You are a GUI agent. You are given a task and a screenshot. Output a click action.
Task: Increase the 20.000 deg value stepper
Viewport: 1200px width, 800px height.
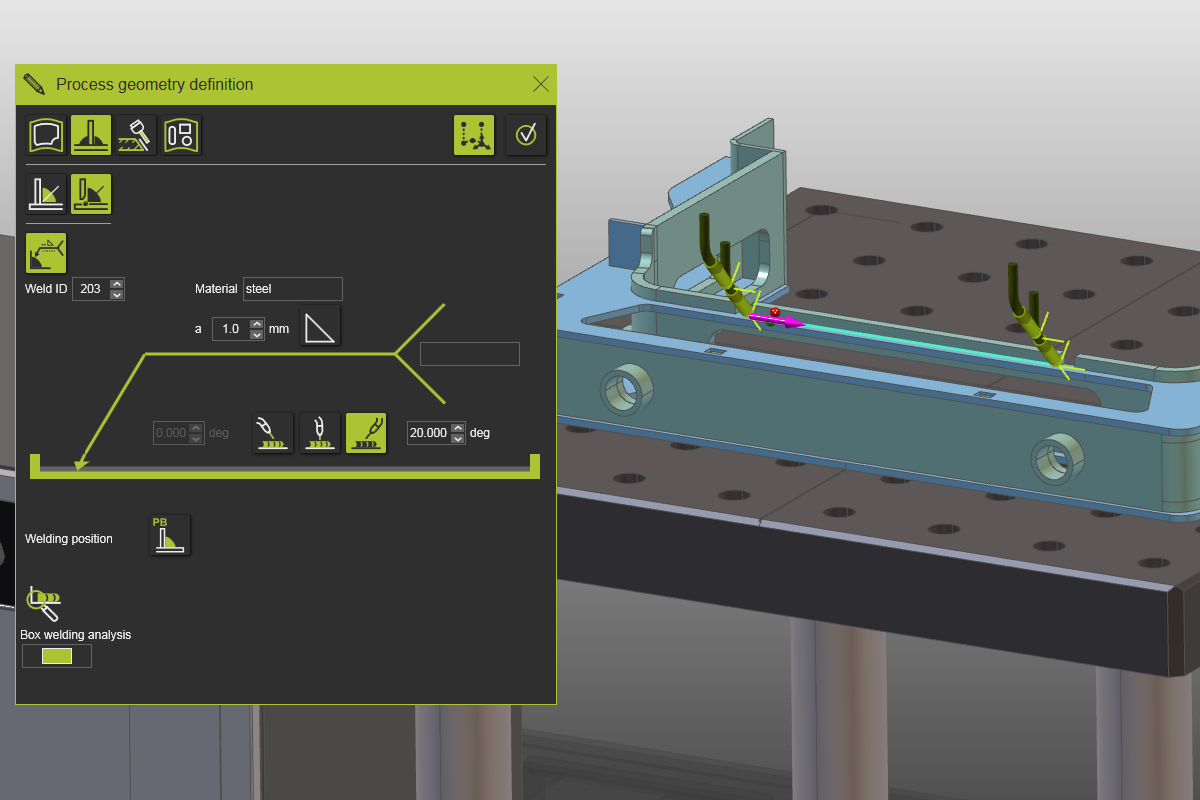457,427
